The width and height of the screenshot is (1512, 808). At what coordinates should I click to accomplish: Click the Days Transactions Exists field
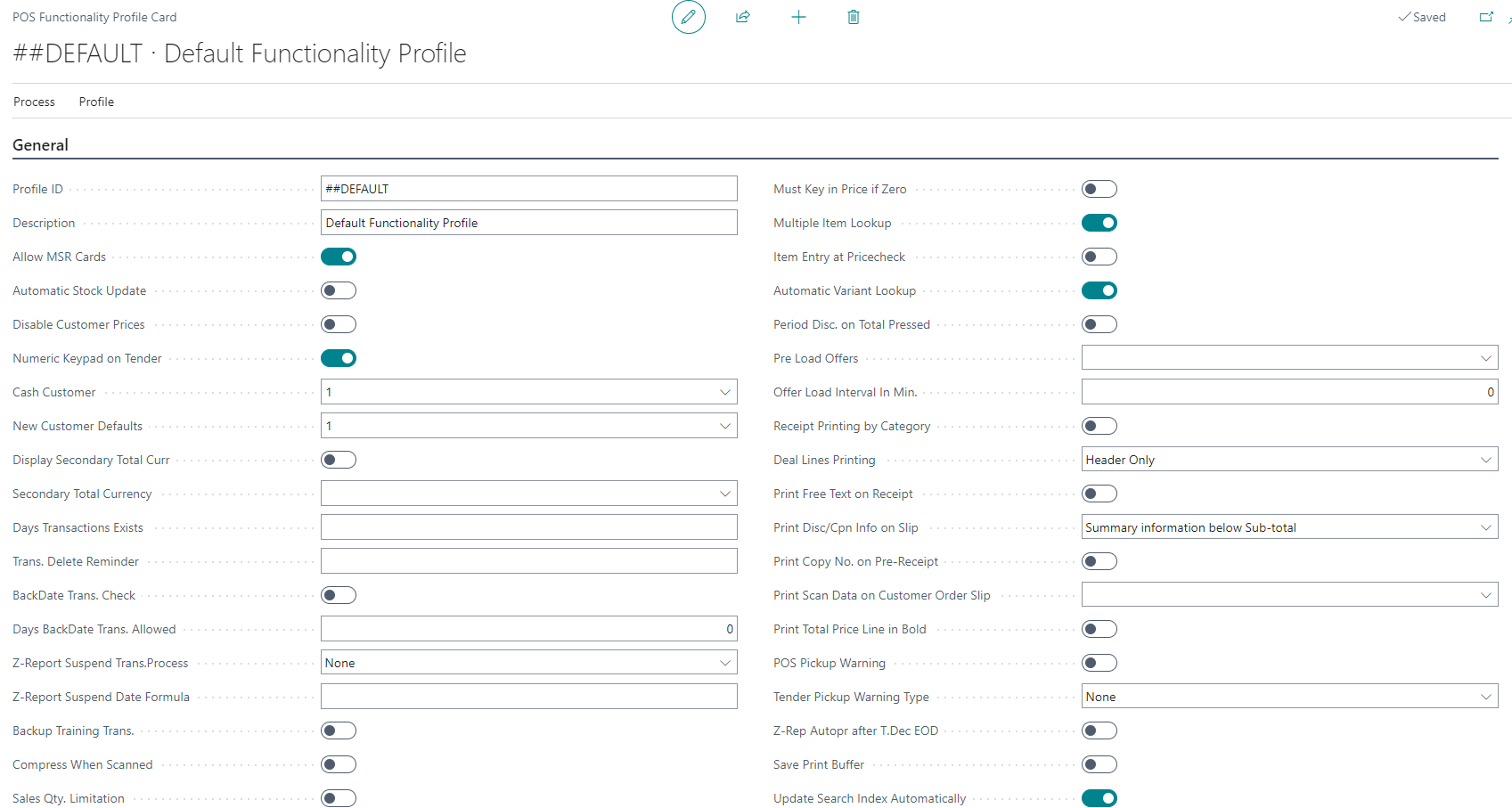click(528, 527)
